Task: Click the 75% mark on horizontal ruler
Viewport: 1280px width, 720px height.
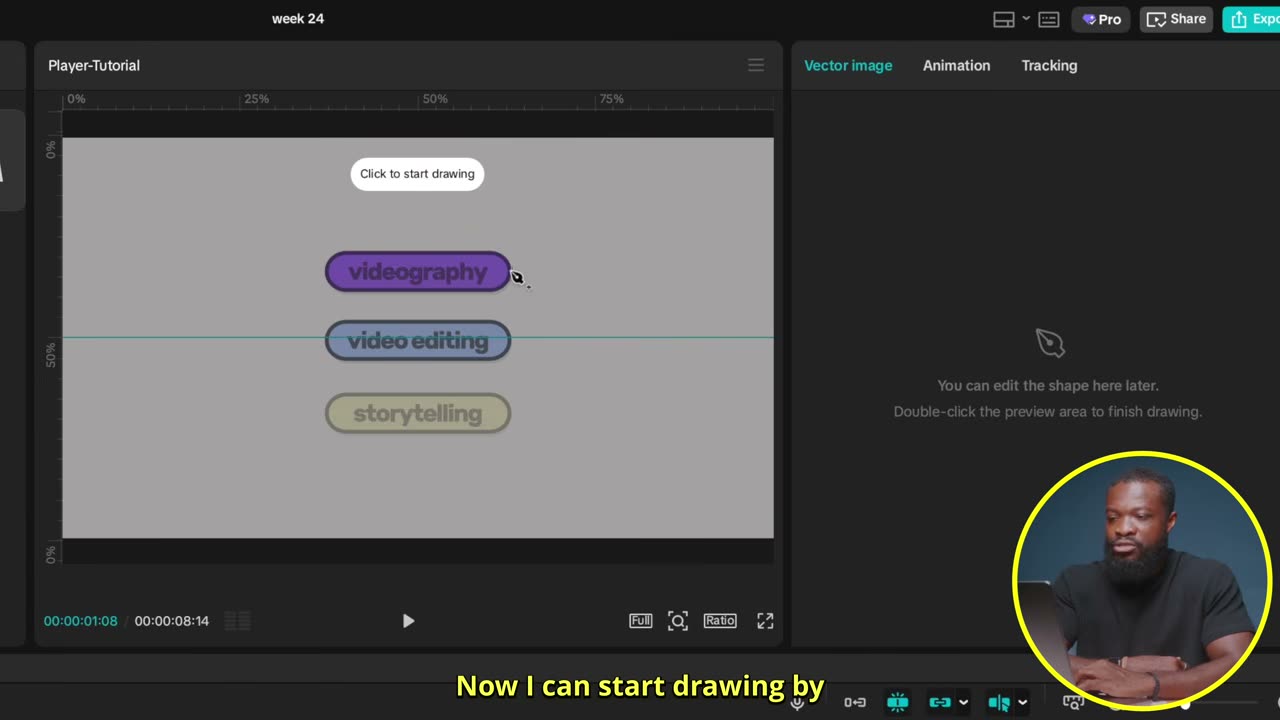Action: point(611,99)
